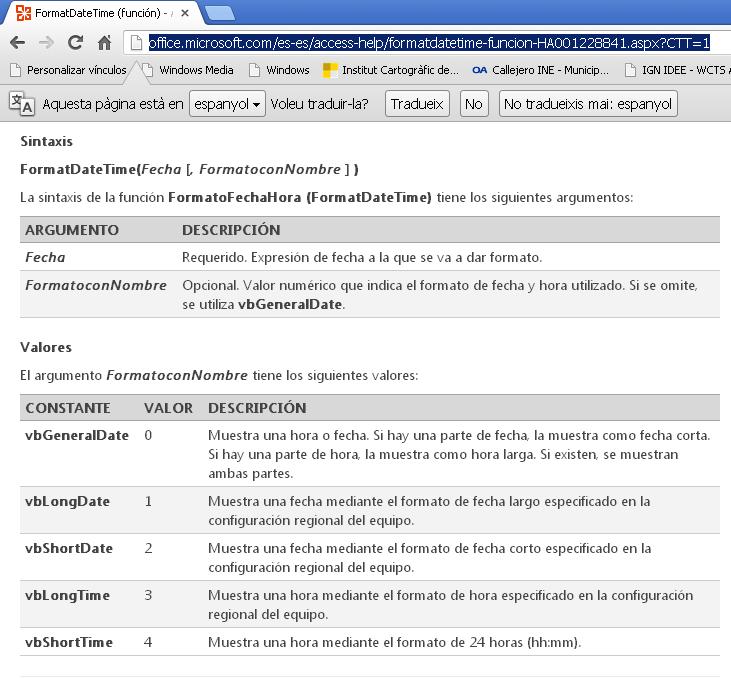Click the vbLongDate constant
The image size is (731, 678).
tap(67, 502)
